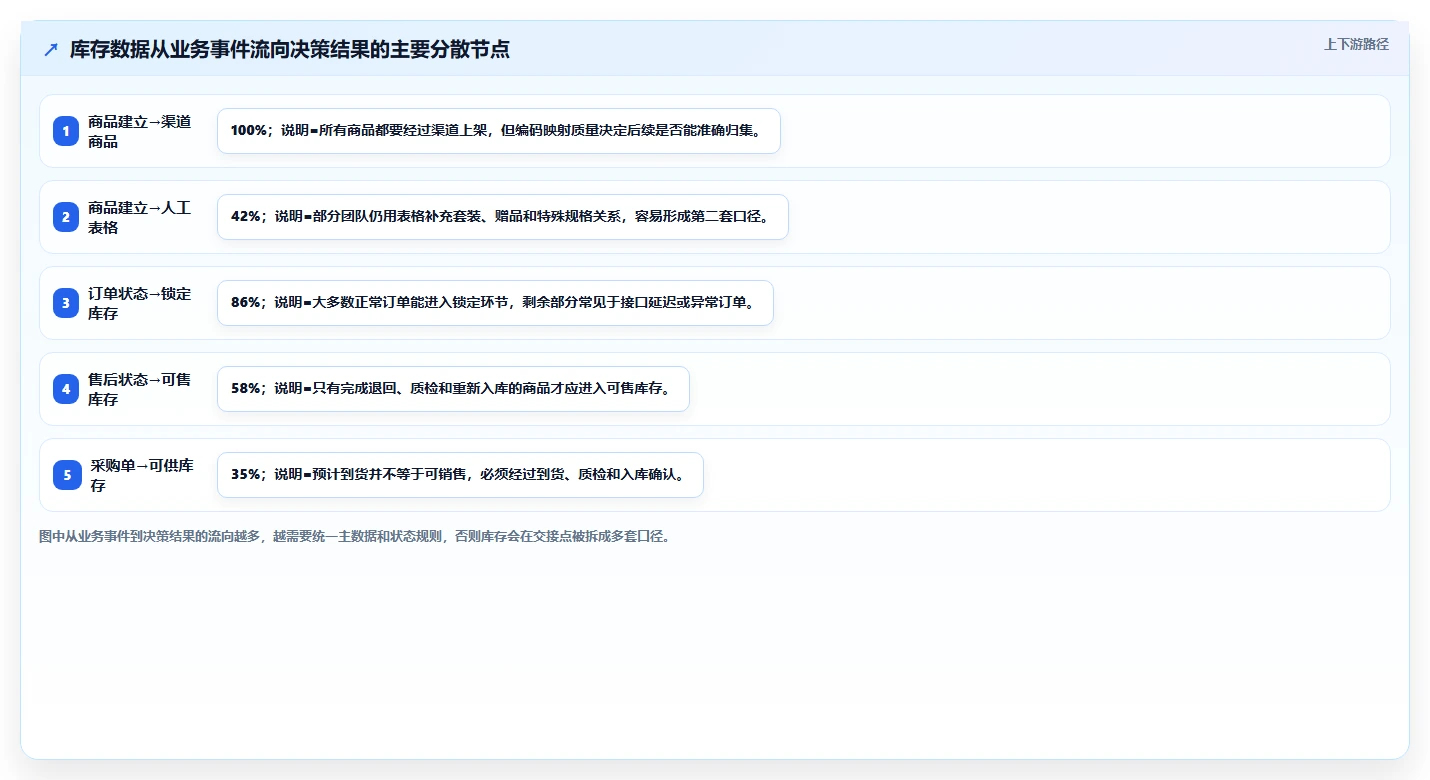Click the panel title 库存数据从业务事件流向决策结果的主要分散节点
This screenshot has height=780, width=1430.
290,50
